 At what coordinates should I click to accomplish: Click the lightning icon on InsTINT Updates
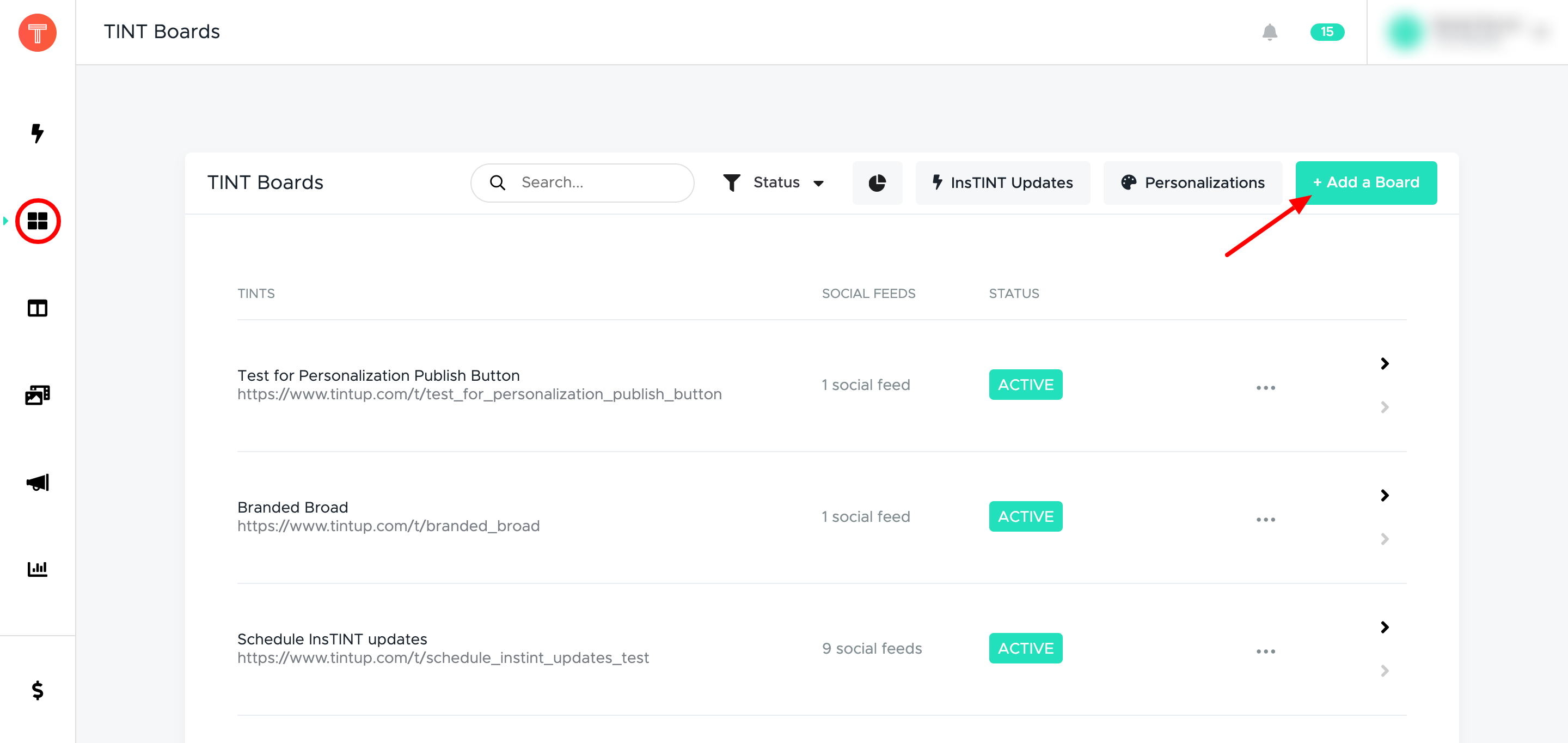[938, 182]
